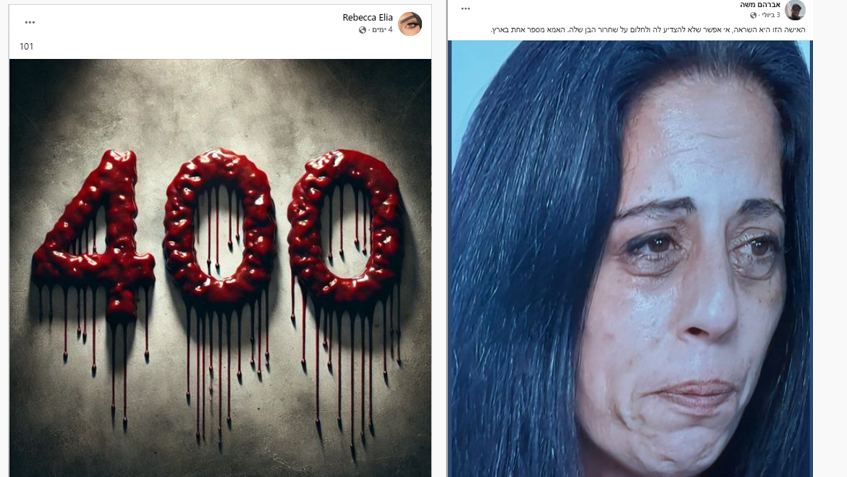The width and height of the screenshot is (847, 477).
Task: Click the public globe icon beside 3 ביולי
Action: pyautogui.click(x=753, y=15)
